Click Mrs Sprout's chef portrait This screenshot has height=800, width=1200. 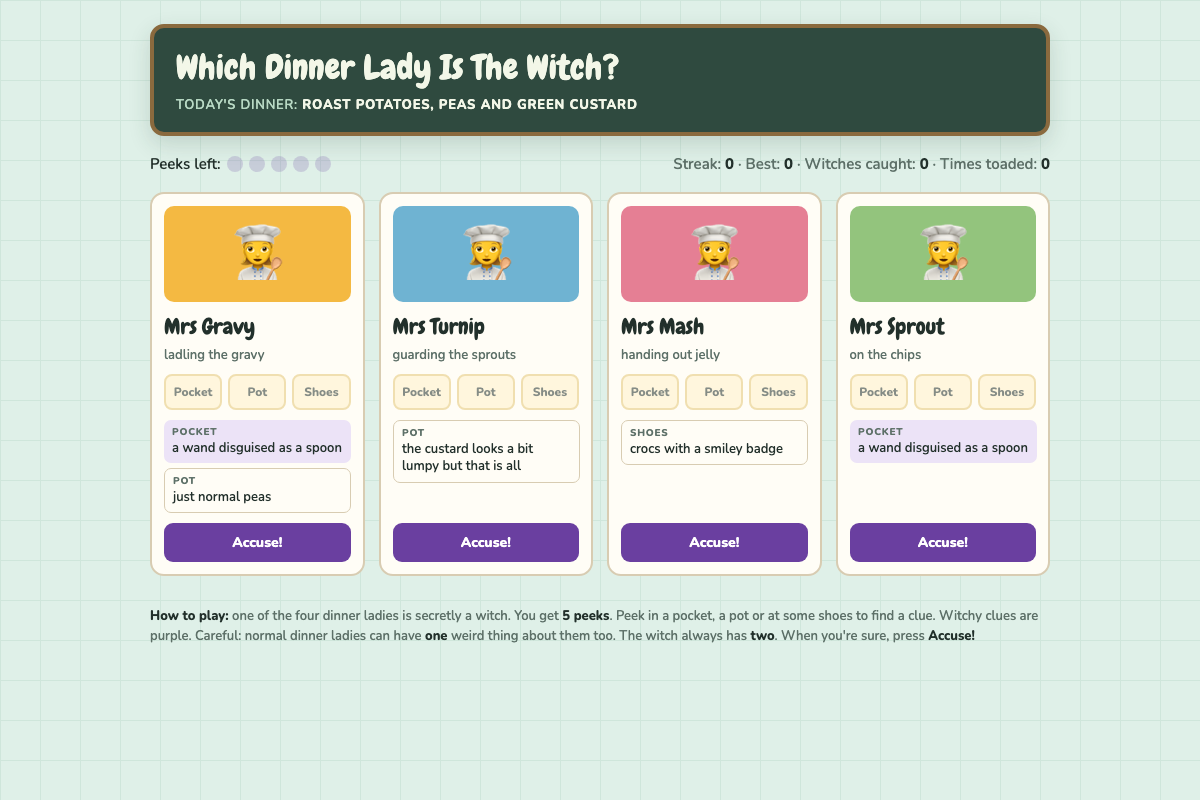coord(943,254)
